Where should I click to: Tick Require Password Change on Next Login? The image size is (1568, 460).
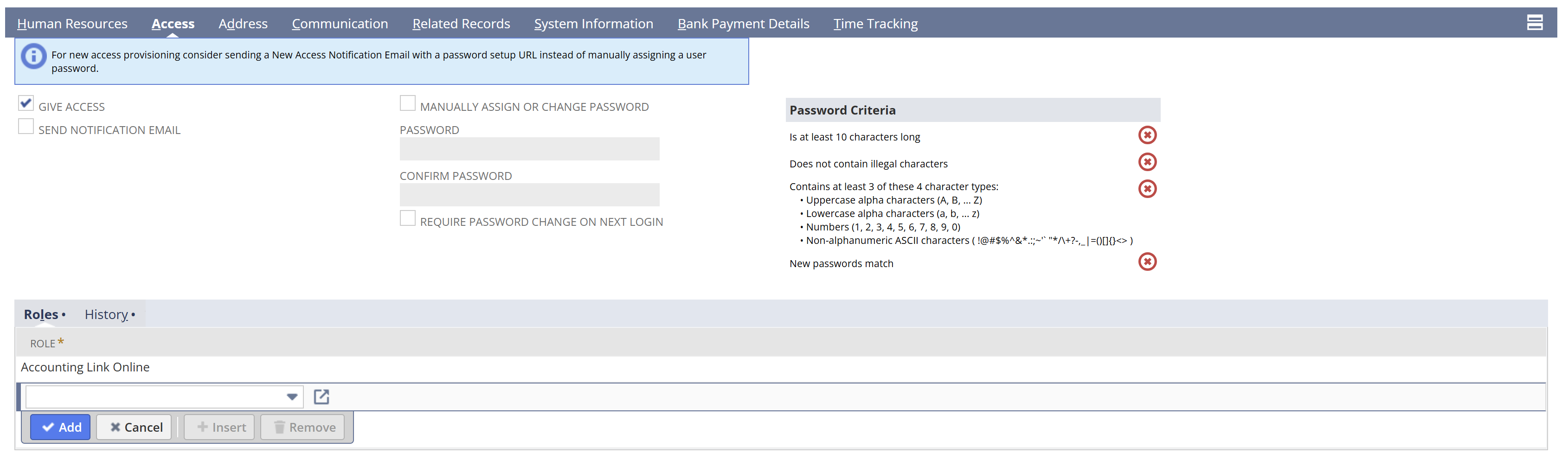click(407, 218)
